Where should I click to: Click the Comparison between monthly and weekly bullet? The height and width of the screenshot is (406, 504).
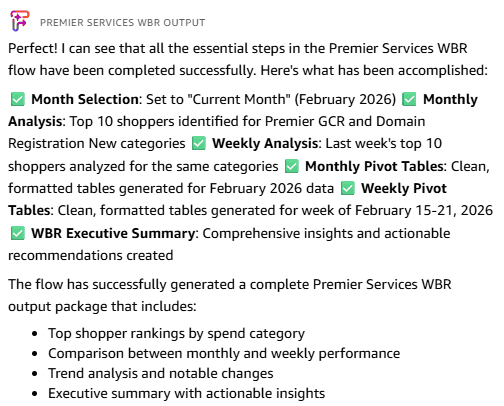coord(224,353)
